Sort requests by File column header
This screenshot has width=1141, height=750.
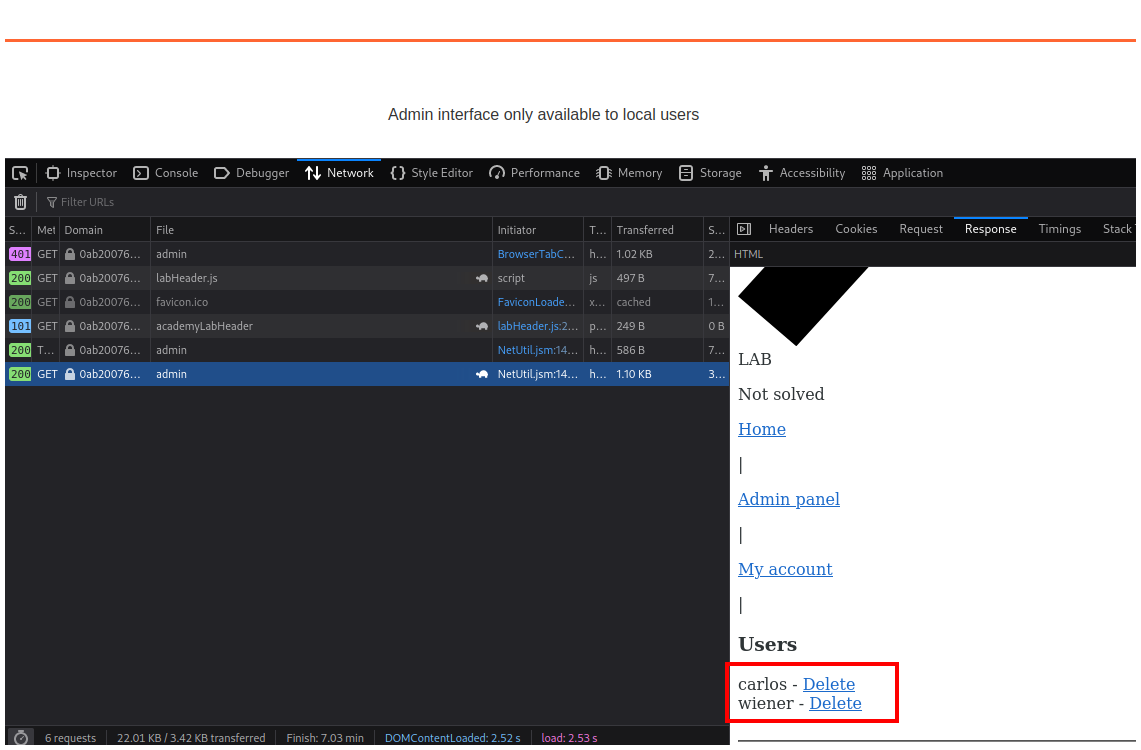point(165,230)
